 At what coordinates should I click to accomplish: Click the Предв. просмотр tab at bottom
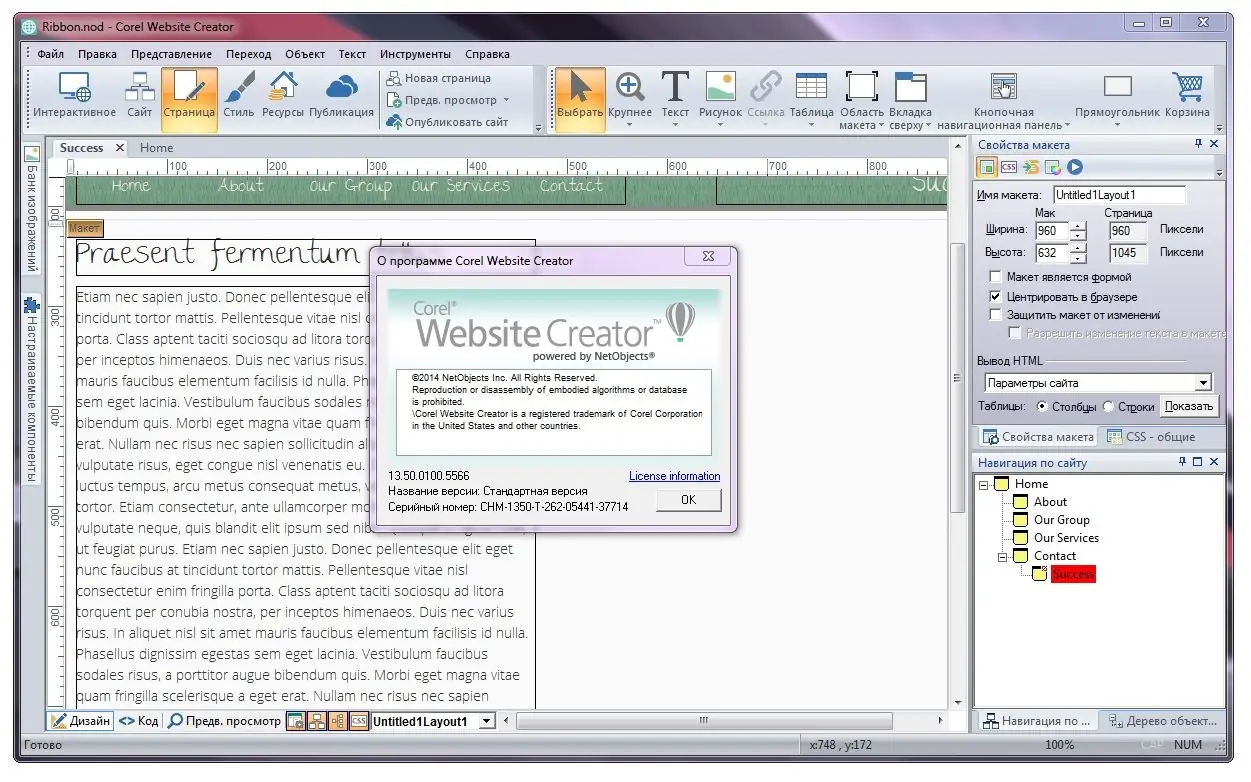(224, 721)
